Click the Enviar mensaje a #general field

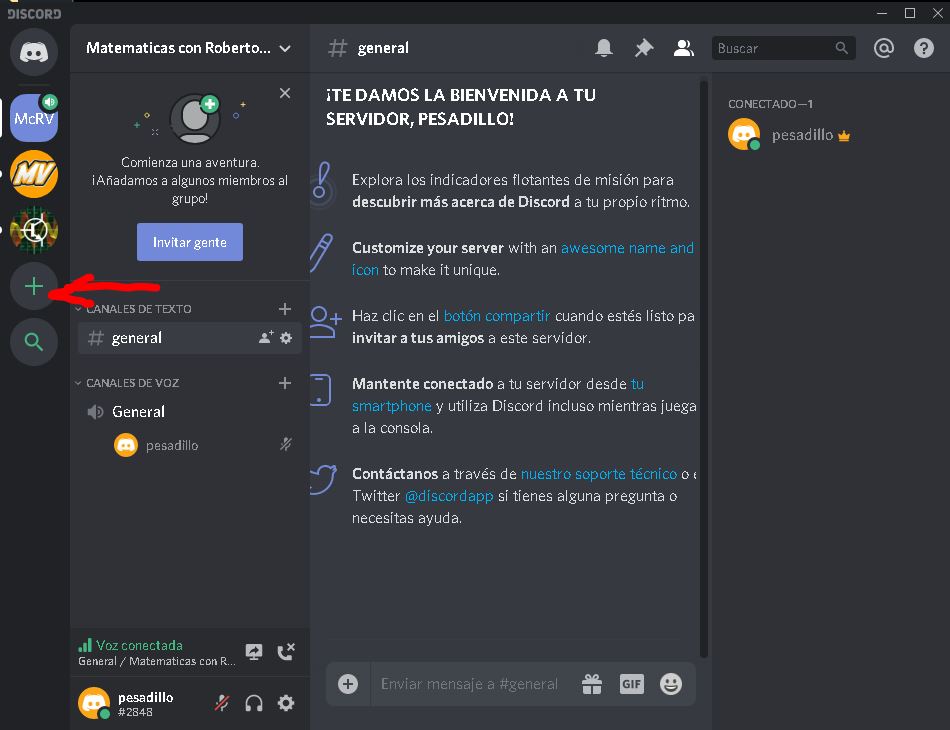pos(470,684)
